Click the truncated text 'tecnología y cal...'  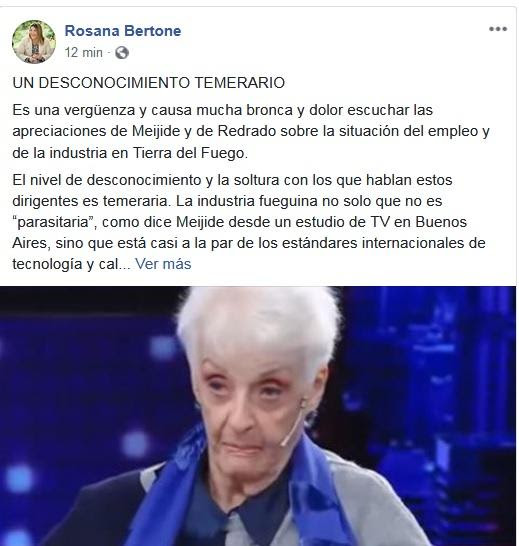[x=71, y=264]
